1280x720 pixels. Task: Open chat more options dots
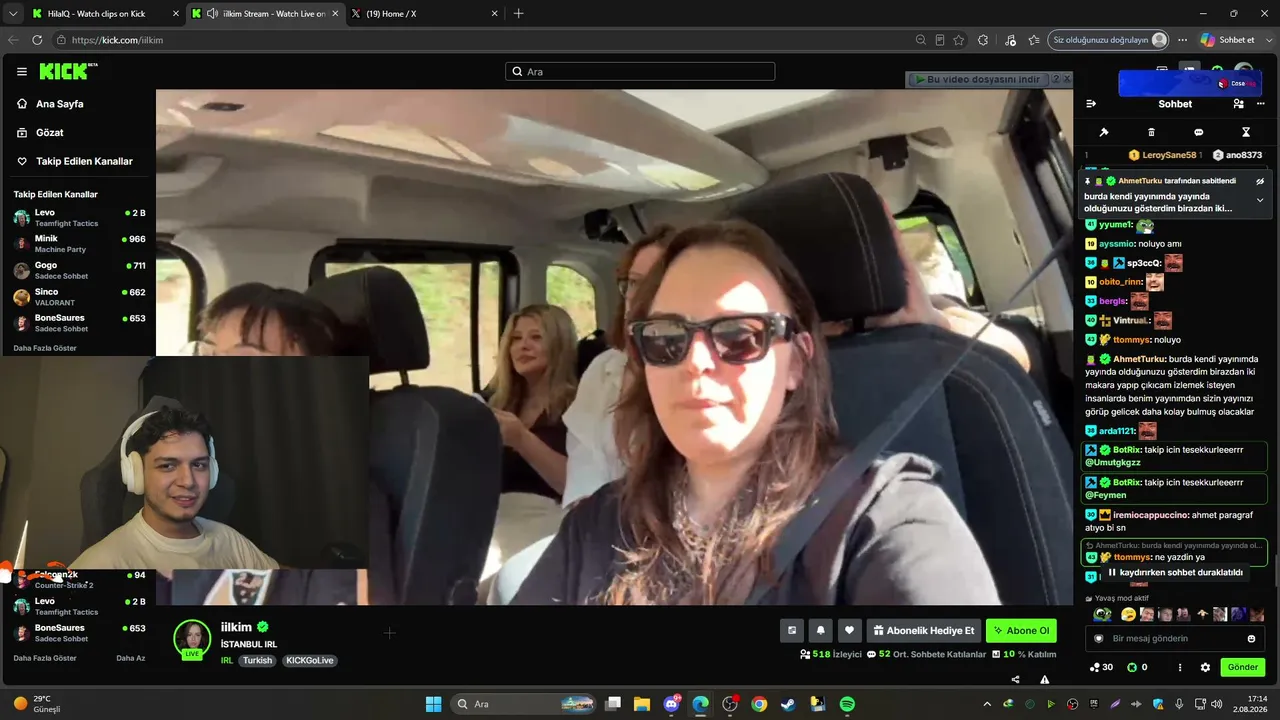pos(1180,667)
